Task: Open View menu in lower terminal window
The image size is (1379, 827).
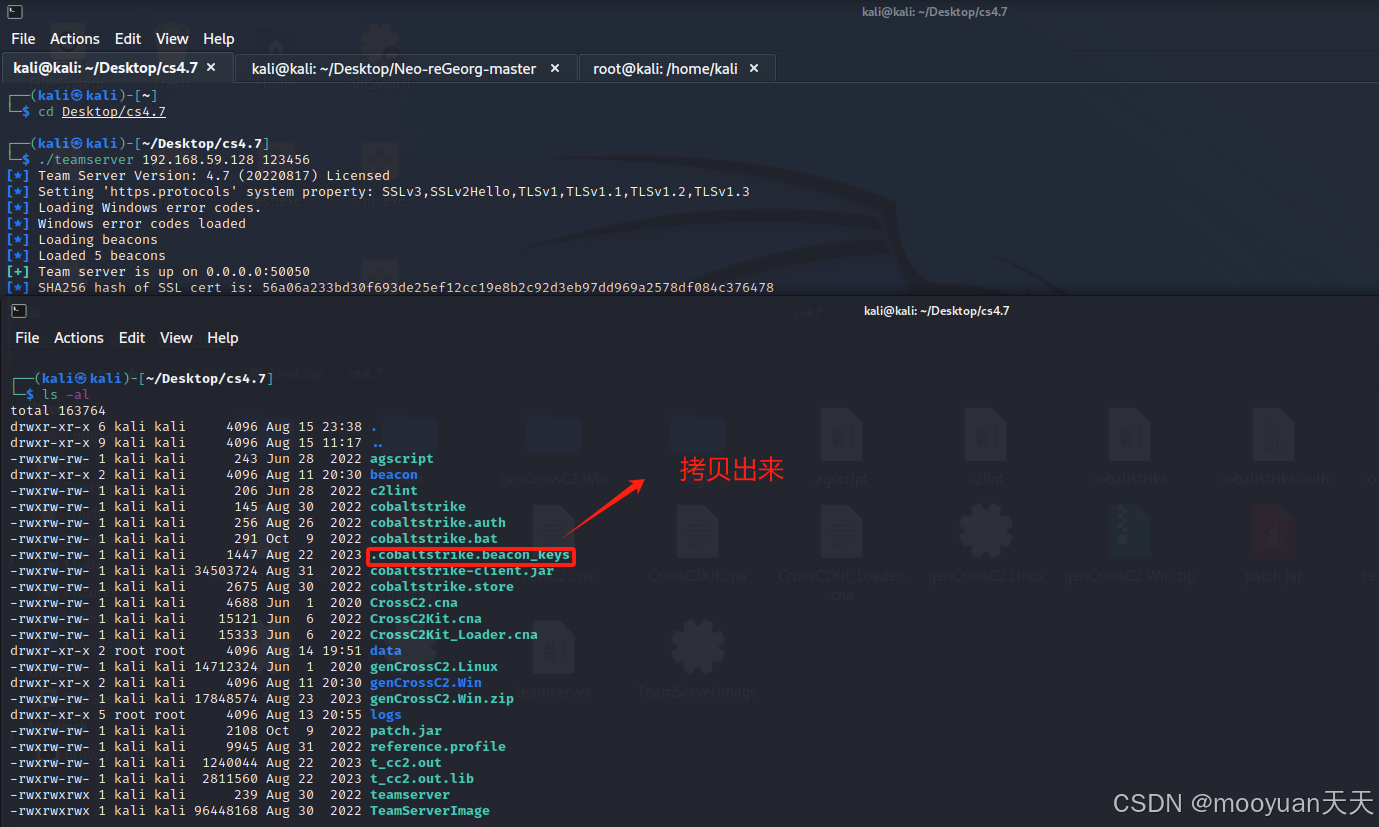Action: [x=176, y=338]
